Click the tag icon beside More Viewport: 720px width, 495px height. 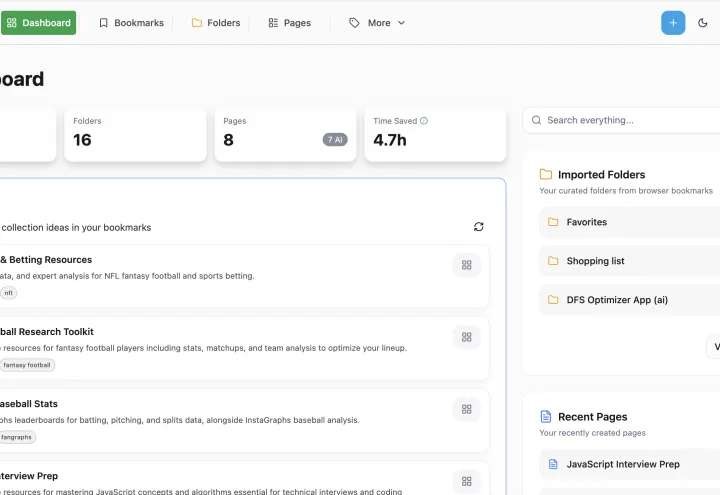(354, 23)
